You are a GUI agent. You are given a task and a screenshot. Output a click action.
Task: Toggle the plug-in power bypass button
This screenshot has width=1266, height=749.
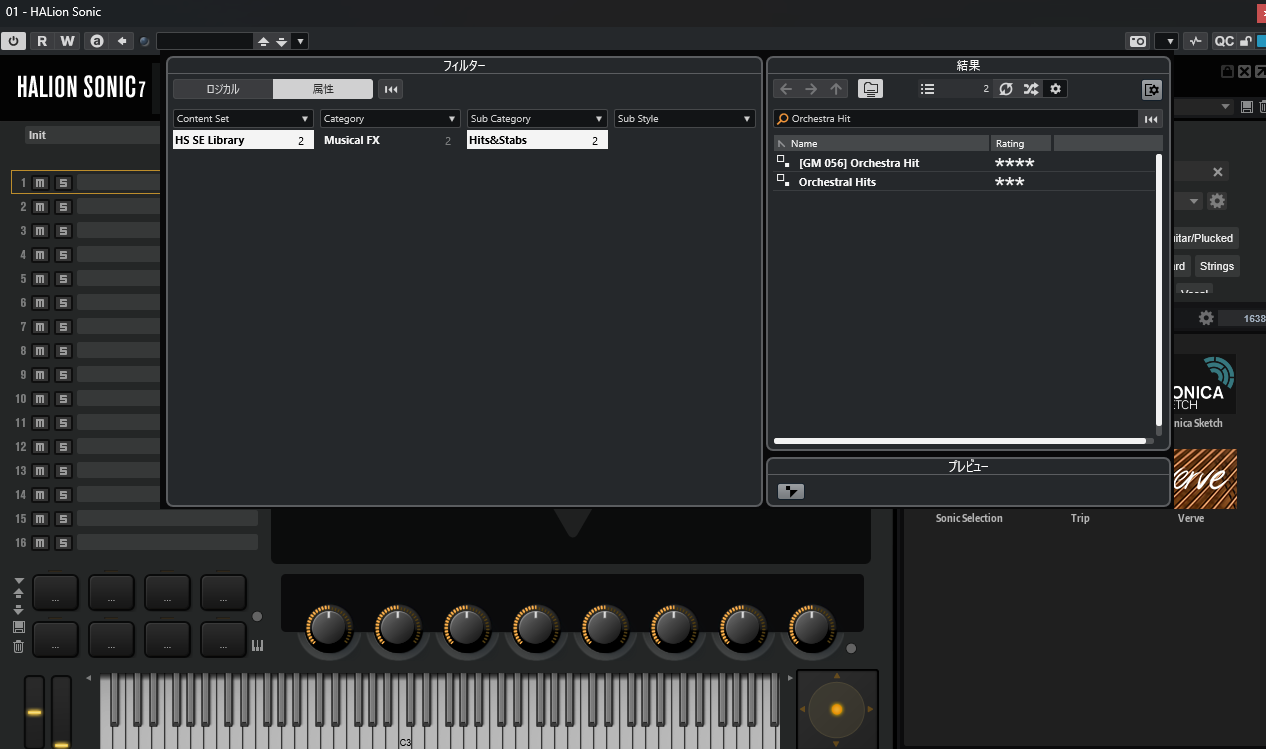(x=13, y=41)
